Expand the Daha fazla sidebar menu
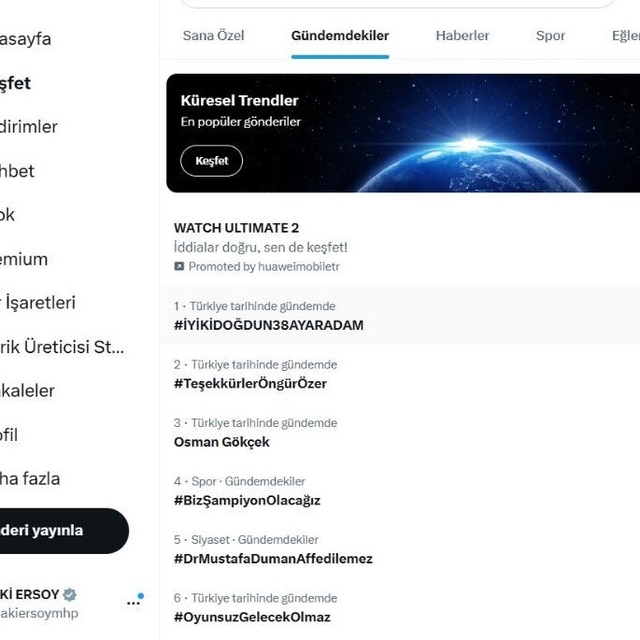640x640 pixels. click(30, 479)
